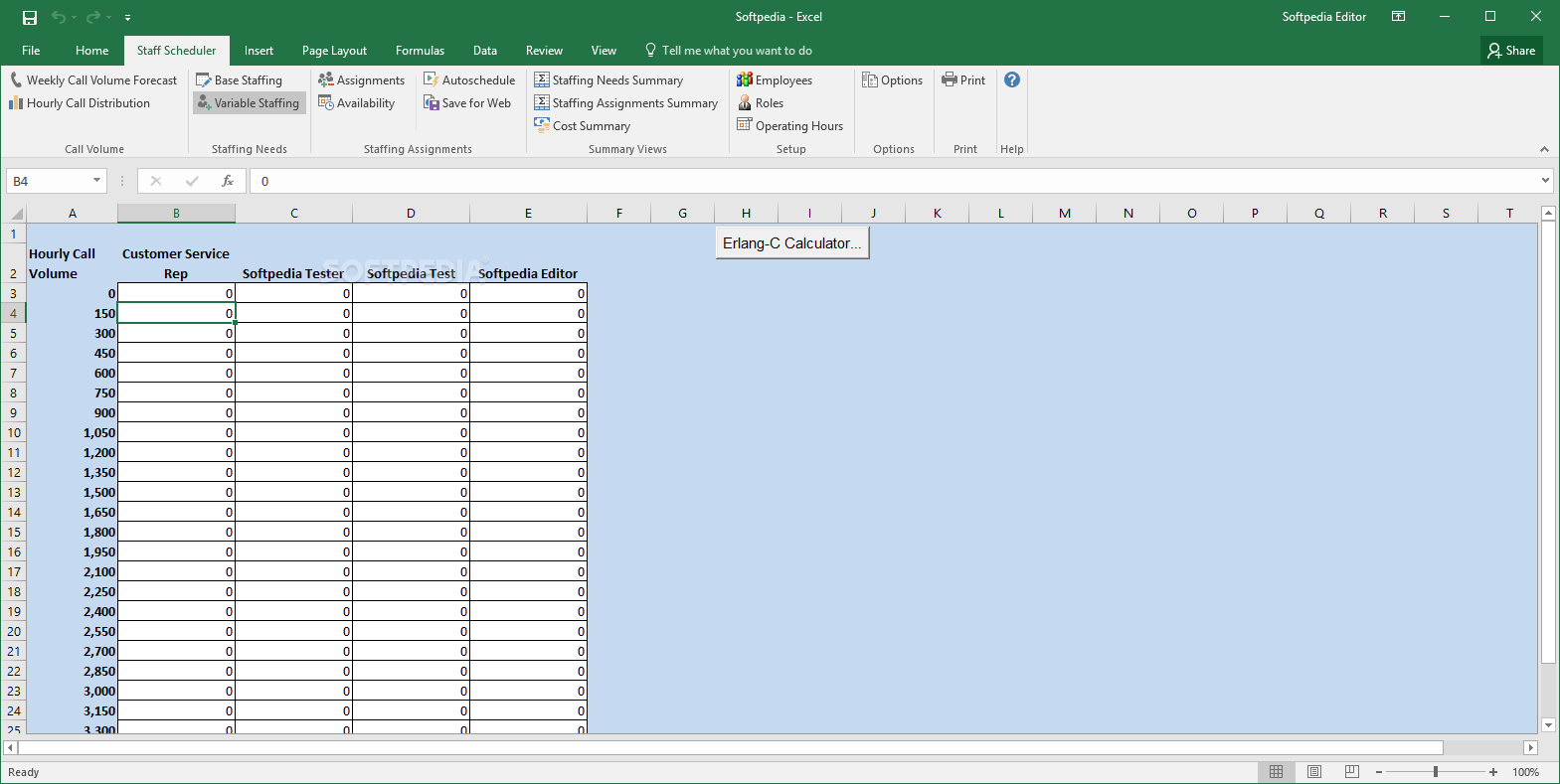The image size is (1560, 784).
Task: Switch to the Page Layout tab
Action: tap(334, 51)
